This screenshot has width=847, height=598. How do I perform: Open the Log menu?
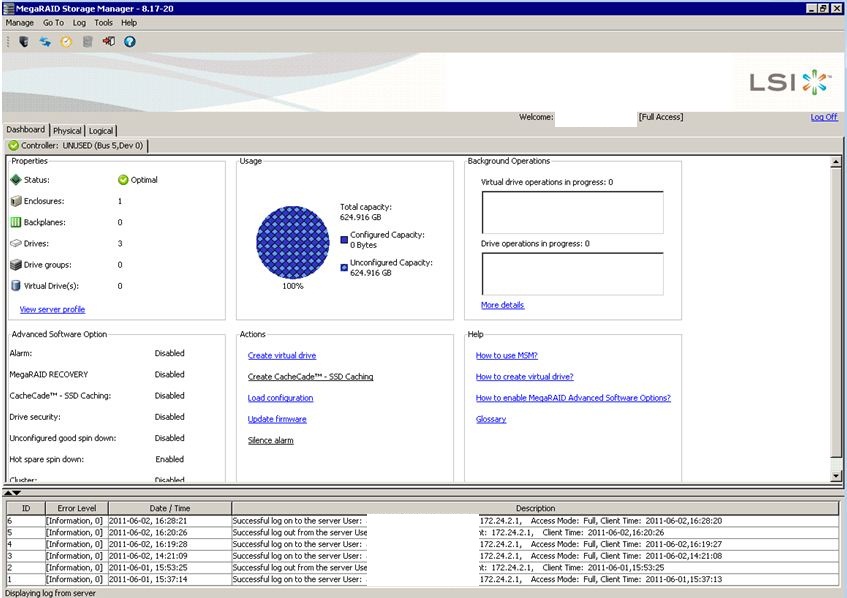tap(79, 23)
